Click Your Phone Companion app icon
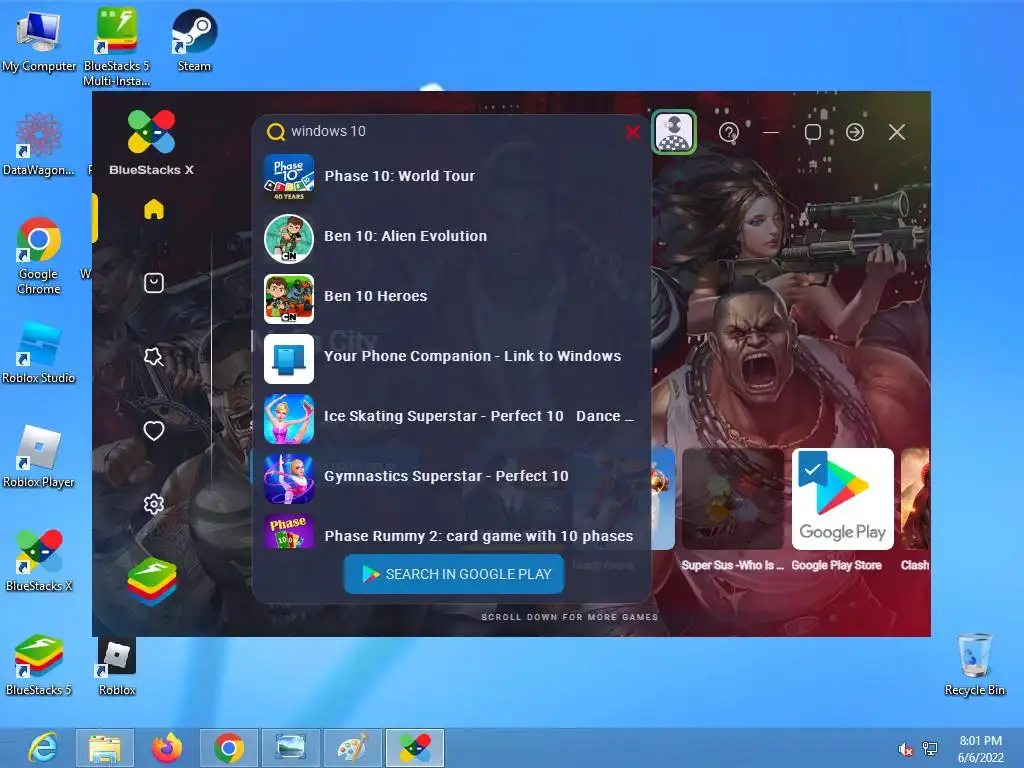The width and height of the screenshot is (1024, 768). [289, 359]
